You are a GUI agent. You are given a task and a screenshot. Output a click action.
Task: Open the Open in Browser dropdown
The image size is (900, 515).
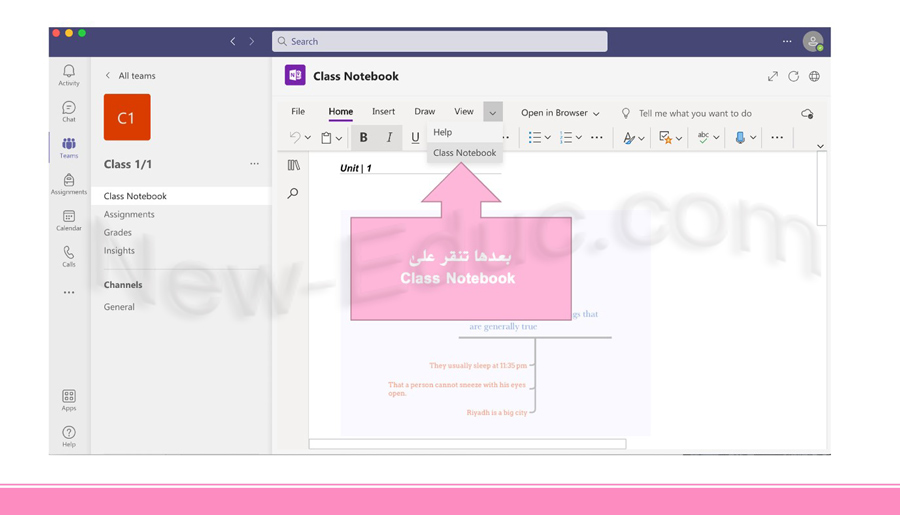pyautogui.click(x=560, y=113)
